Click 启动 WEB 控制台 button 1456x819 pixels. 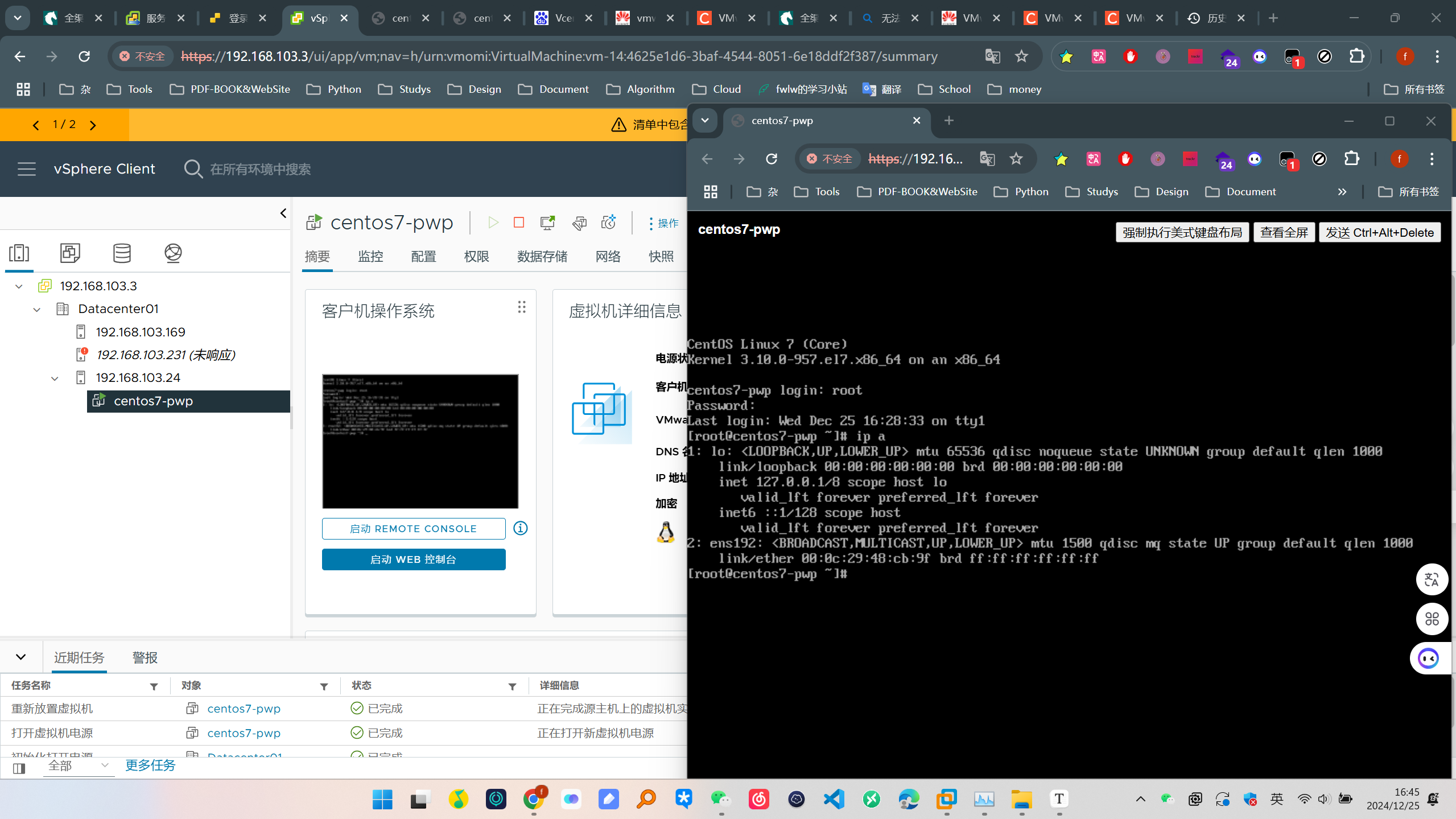click(414, 559)
